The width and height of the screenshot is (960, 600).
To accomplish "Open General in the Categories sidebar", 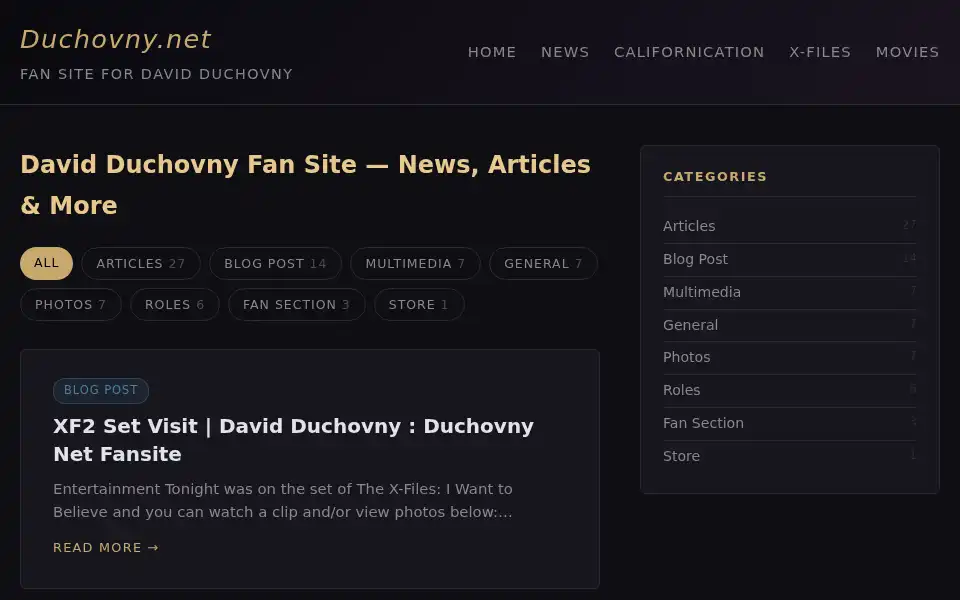I will (x=789, y=325).
